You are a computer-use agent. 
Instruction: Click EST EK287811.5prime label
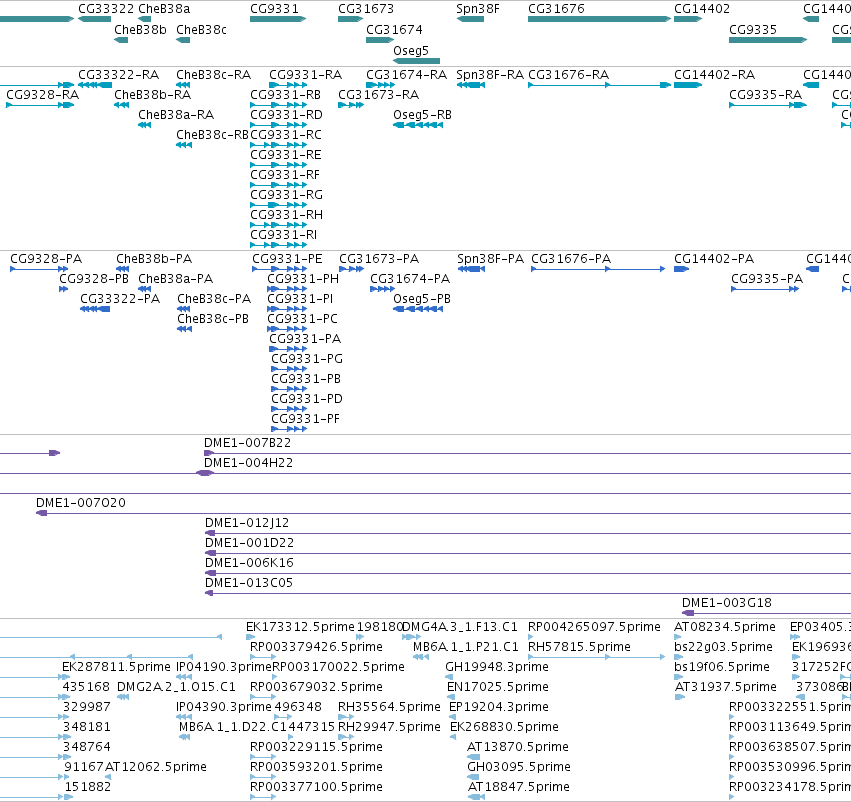pyautogui.click(x=116, y=667)
